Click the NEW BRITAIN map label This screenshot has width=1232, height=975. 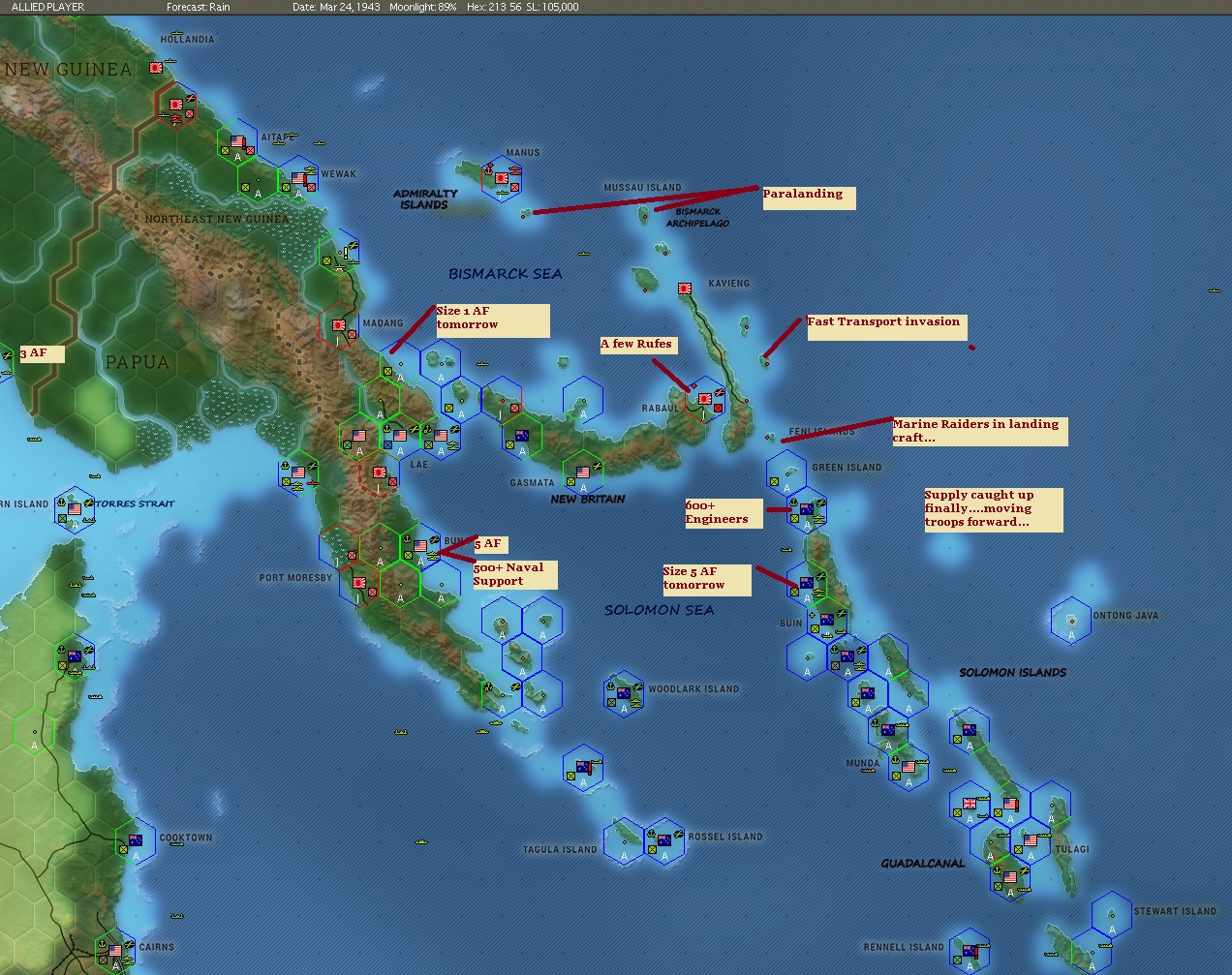[588, 499]
